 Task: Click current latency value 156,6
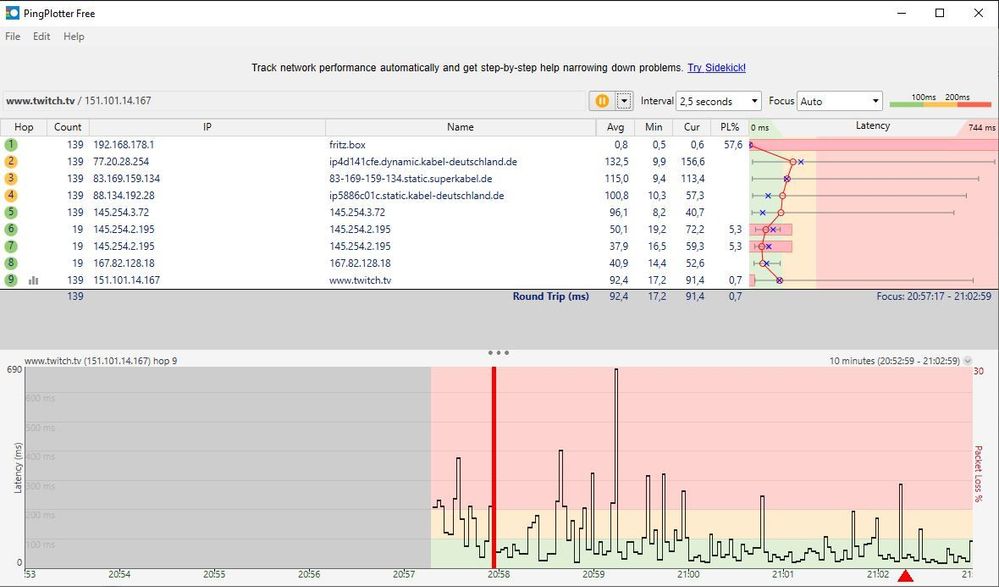tap(693, 162)
